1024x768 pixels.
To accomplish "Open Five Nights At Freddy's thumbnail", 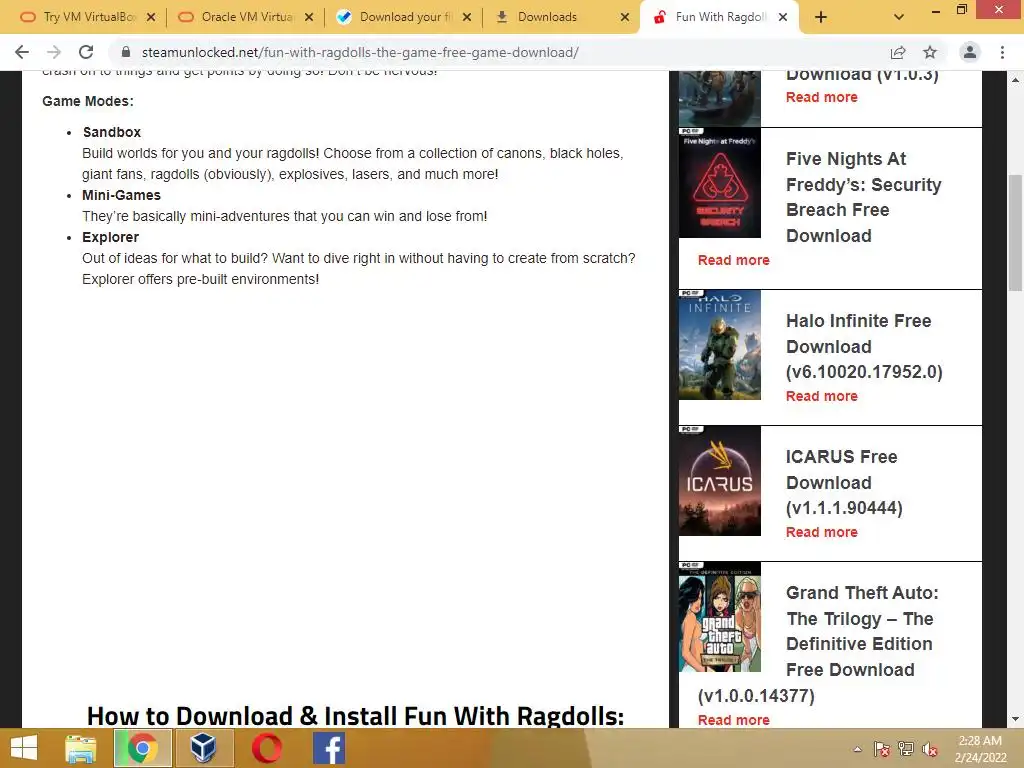I will pyautogui.click(x=720, y=183).
